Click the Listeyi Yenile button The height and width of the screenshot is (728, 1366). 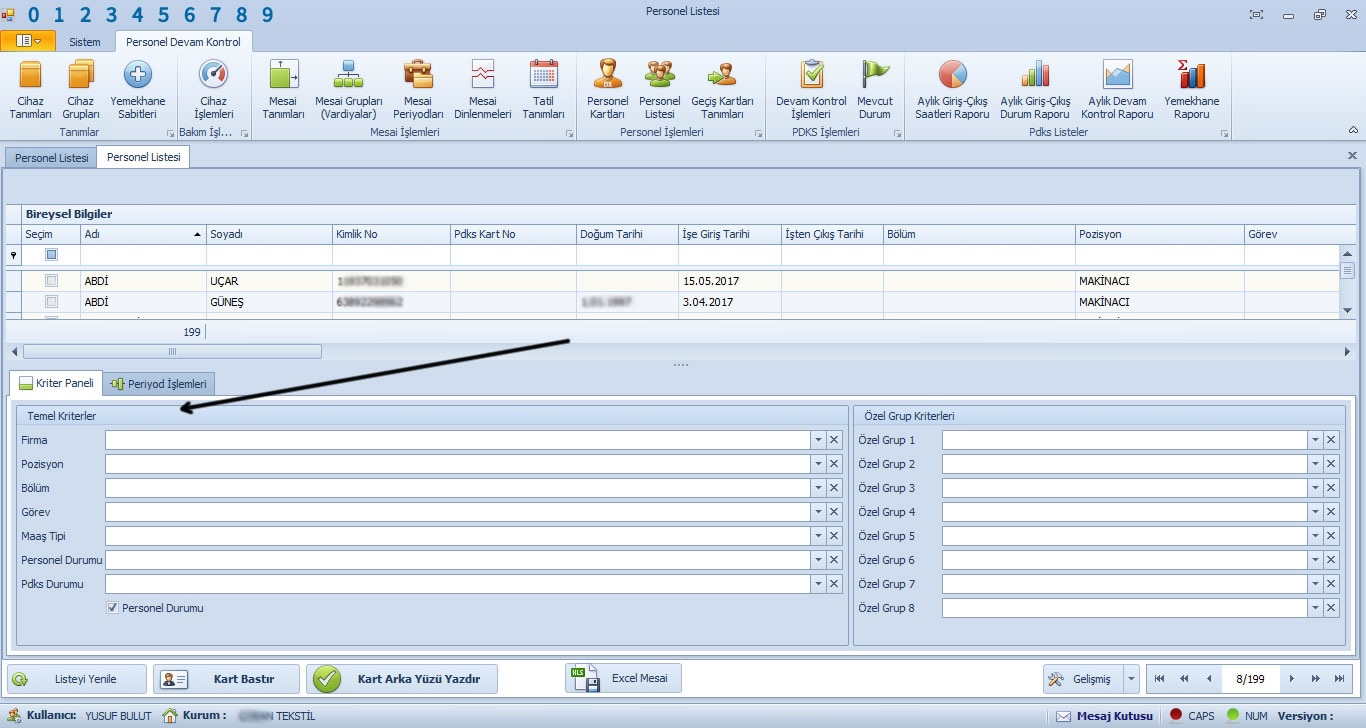point(77,679)
